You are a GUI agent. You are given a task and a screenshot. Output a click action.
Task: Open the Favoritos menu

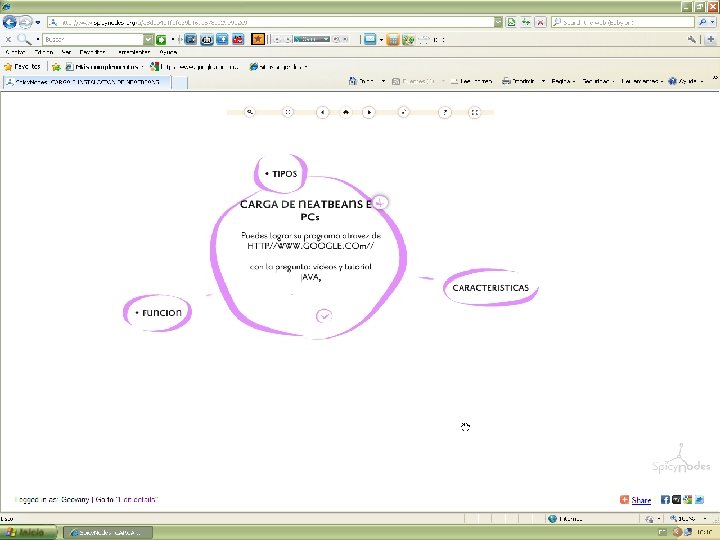pyautogui.click(x=92, y=52)
